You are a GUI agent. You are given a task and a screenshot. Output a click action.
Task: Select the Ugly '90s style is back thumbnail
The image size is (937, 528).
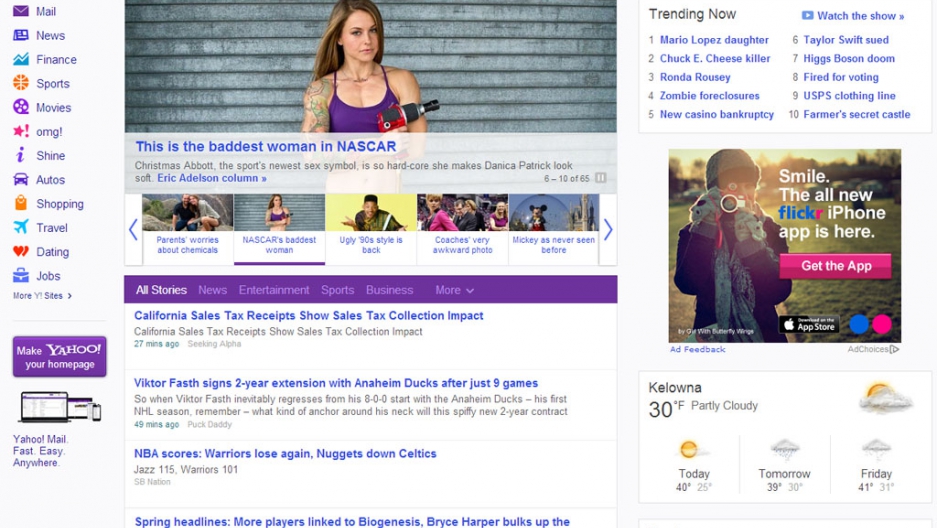click(x=371, y=228)
